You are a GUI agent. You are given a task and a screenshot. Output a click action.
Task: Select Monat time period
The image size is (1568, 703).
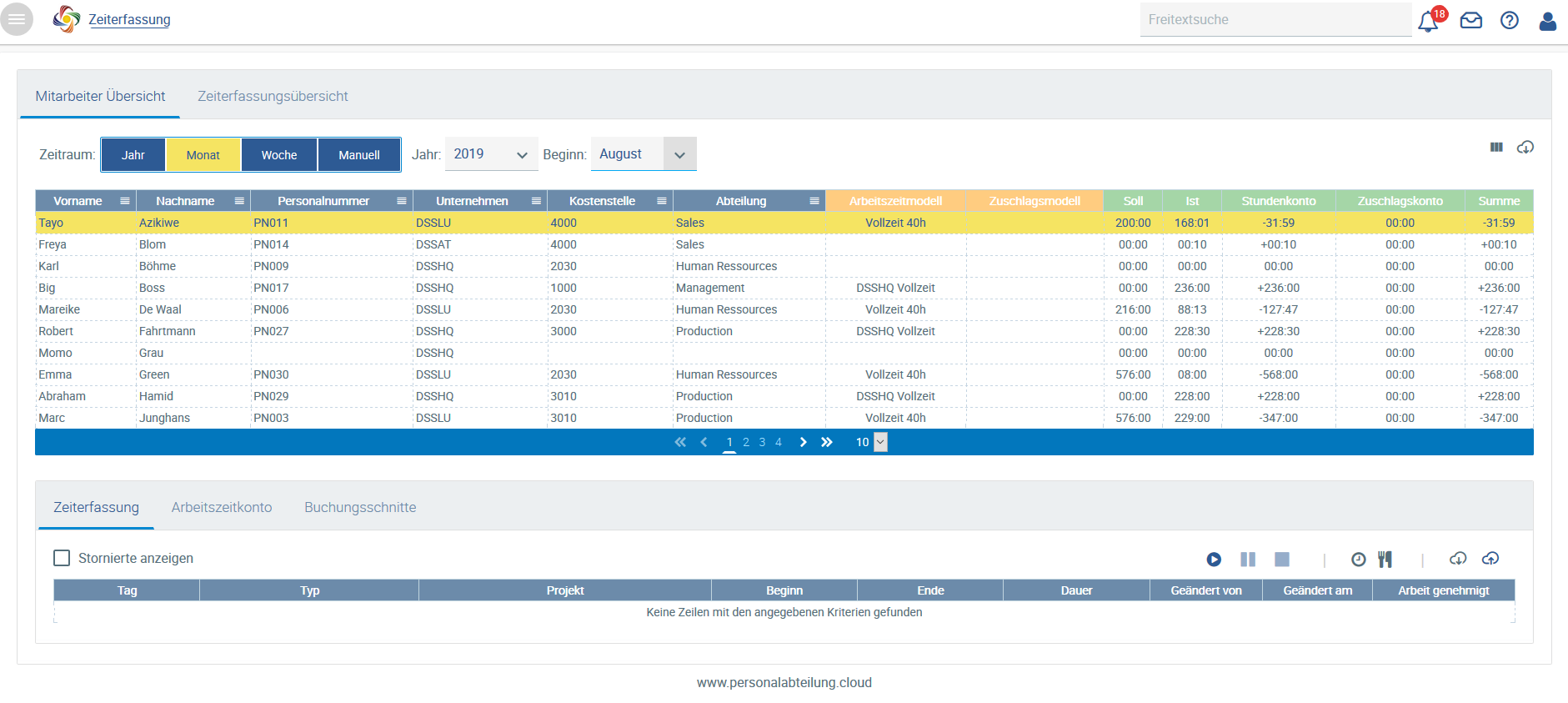click(x=203, y=155)
